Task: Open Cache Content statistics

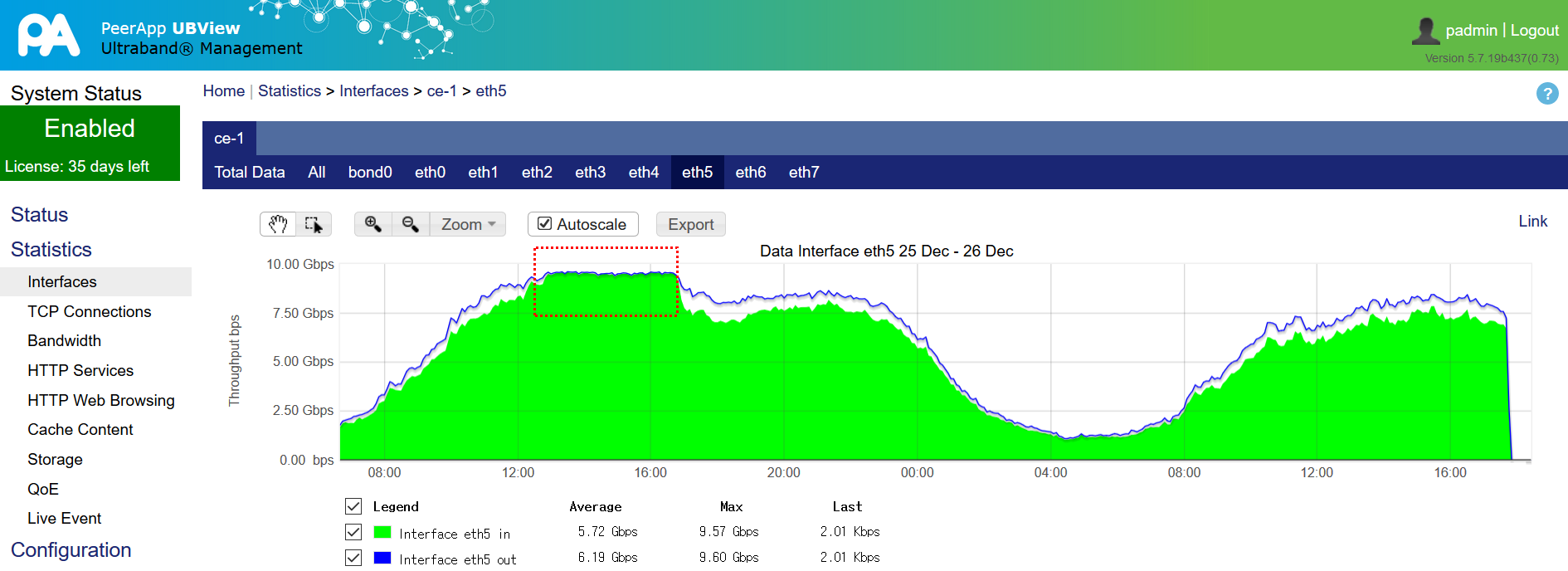Action: (80, 429)
